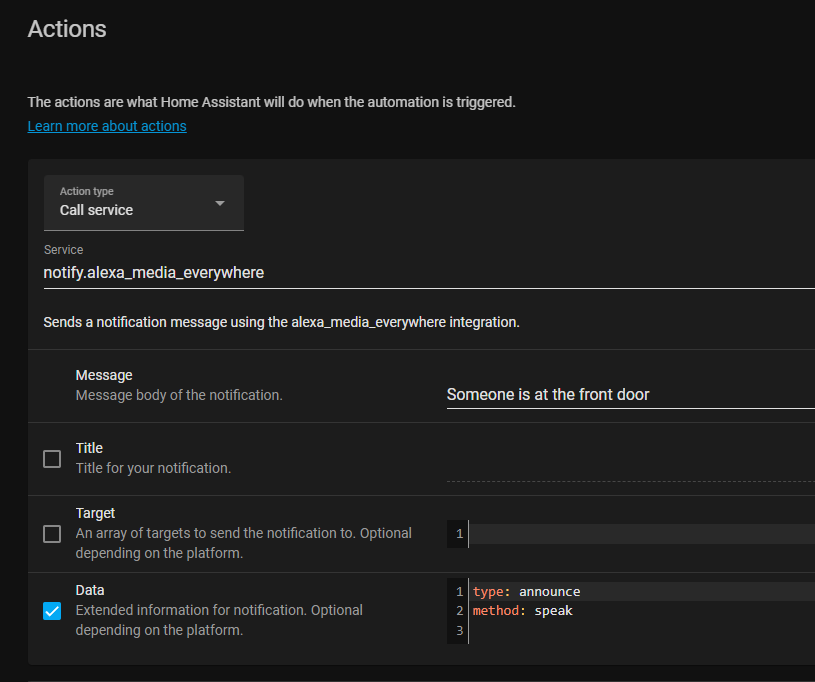815x682 pixels.
Task: Uncheck the Data checkbox
Action: pyautogui.click(x=52, y=611)
